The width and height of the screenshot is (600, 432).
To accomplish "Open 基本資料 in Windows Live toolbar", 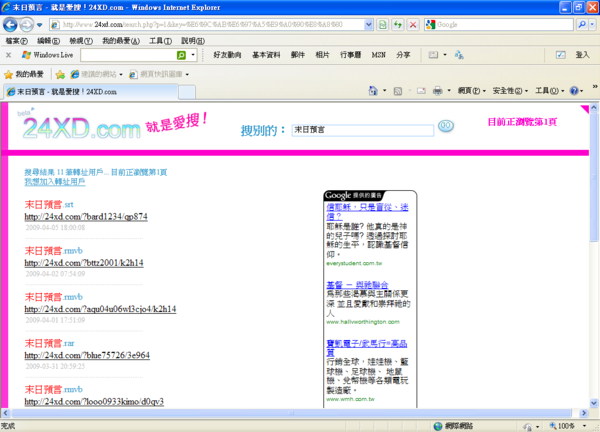I will click(x=266, y=55).
